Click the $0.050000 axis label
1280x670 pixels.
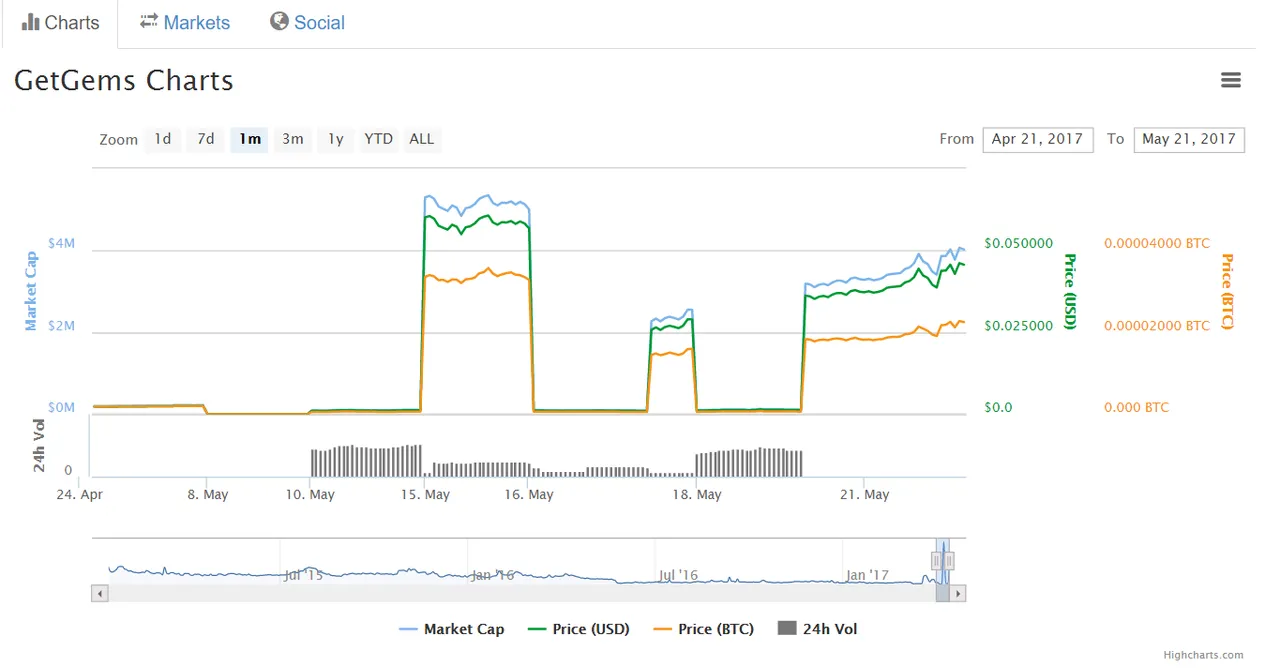point(1018,243)
